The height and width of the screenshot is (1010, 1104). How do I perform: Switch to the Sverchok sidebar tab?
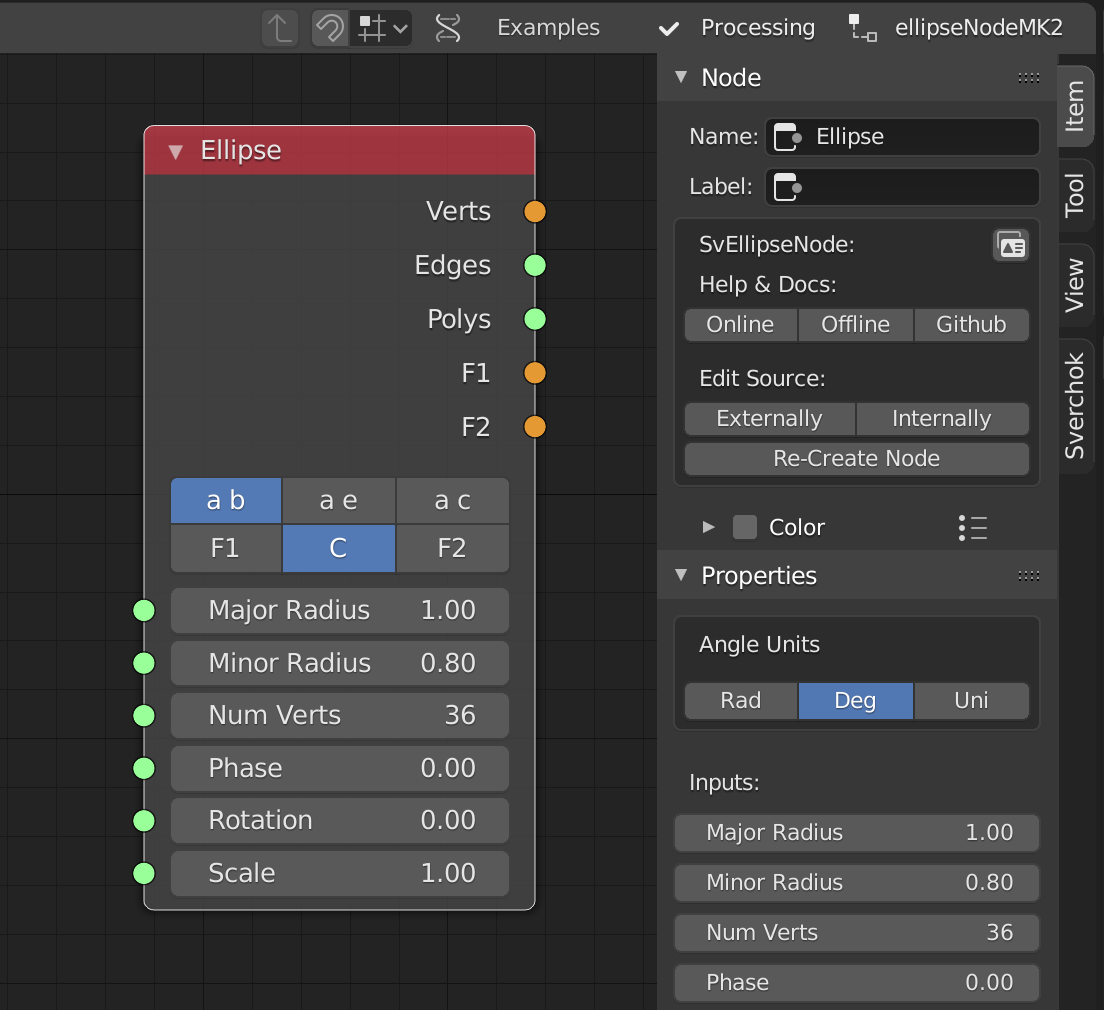(1075, 406)
